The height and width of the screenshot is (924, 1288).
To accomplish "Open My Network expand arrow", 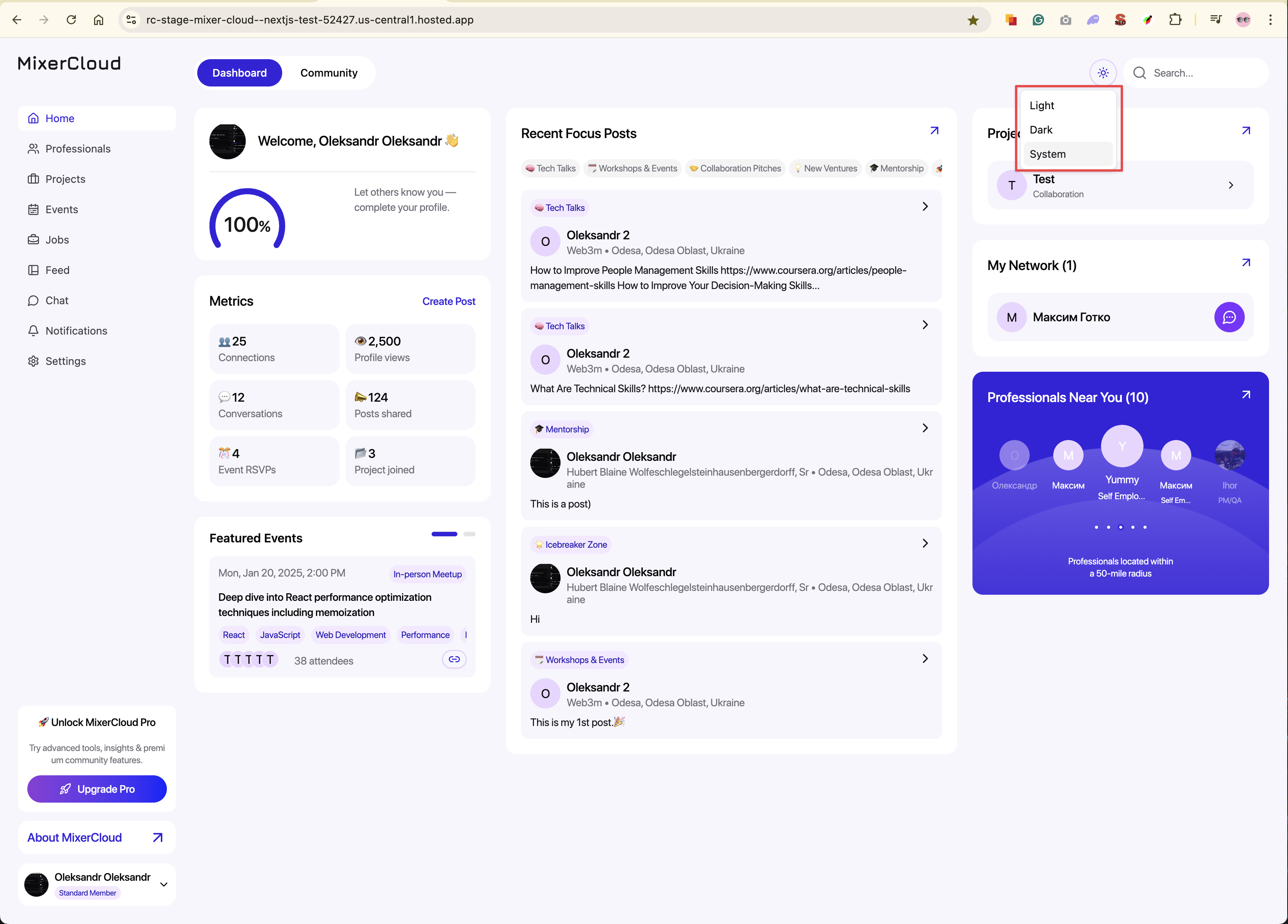I will tap(1246, 262).
